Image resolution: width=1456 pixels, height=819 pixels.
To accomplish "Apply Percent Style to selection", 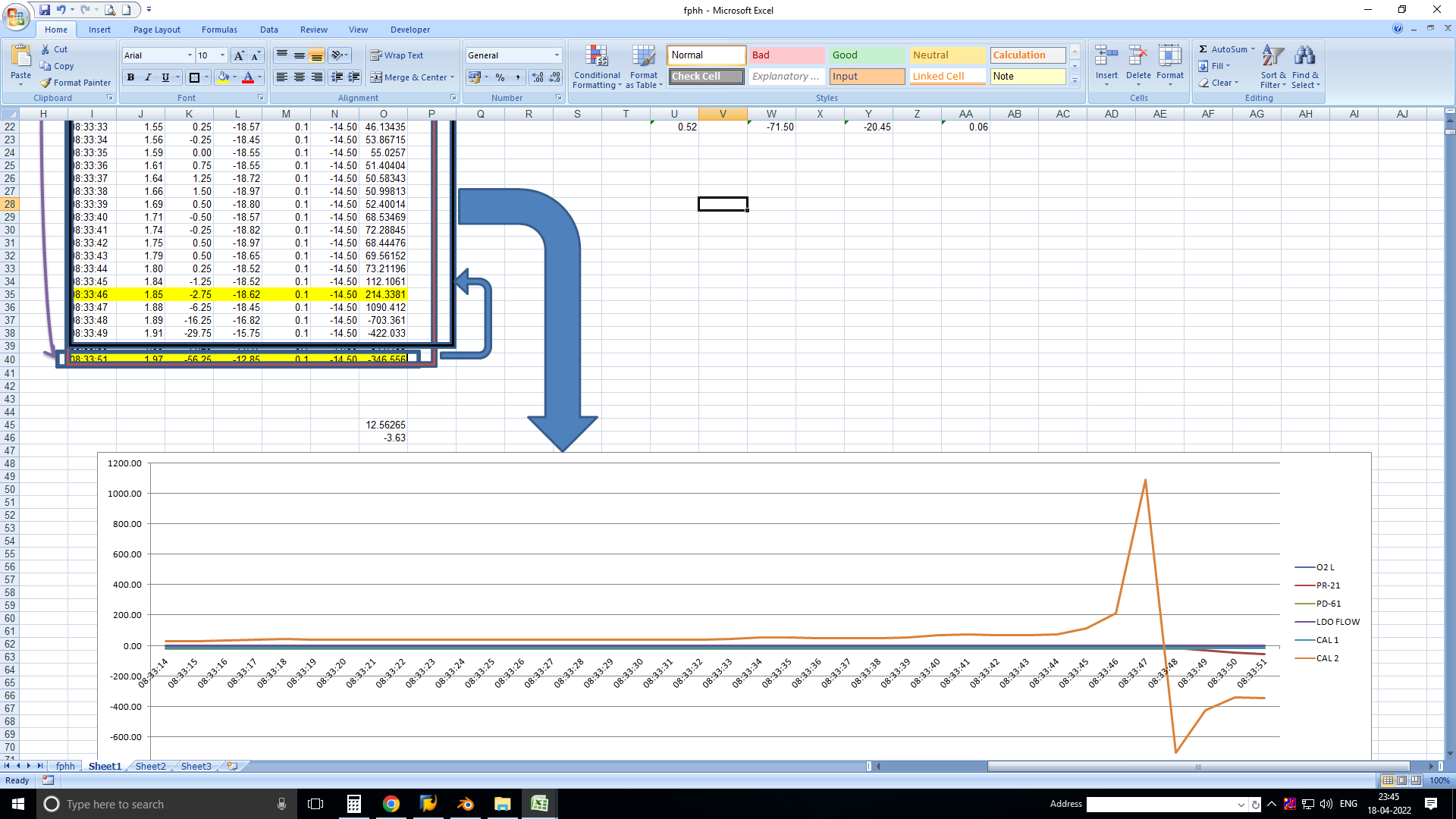I will click(x=500, y=77).
